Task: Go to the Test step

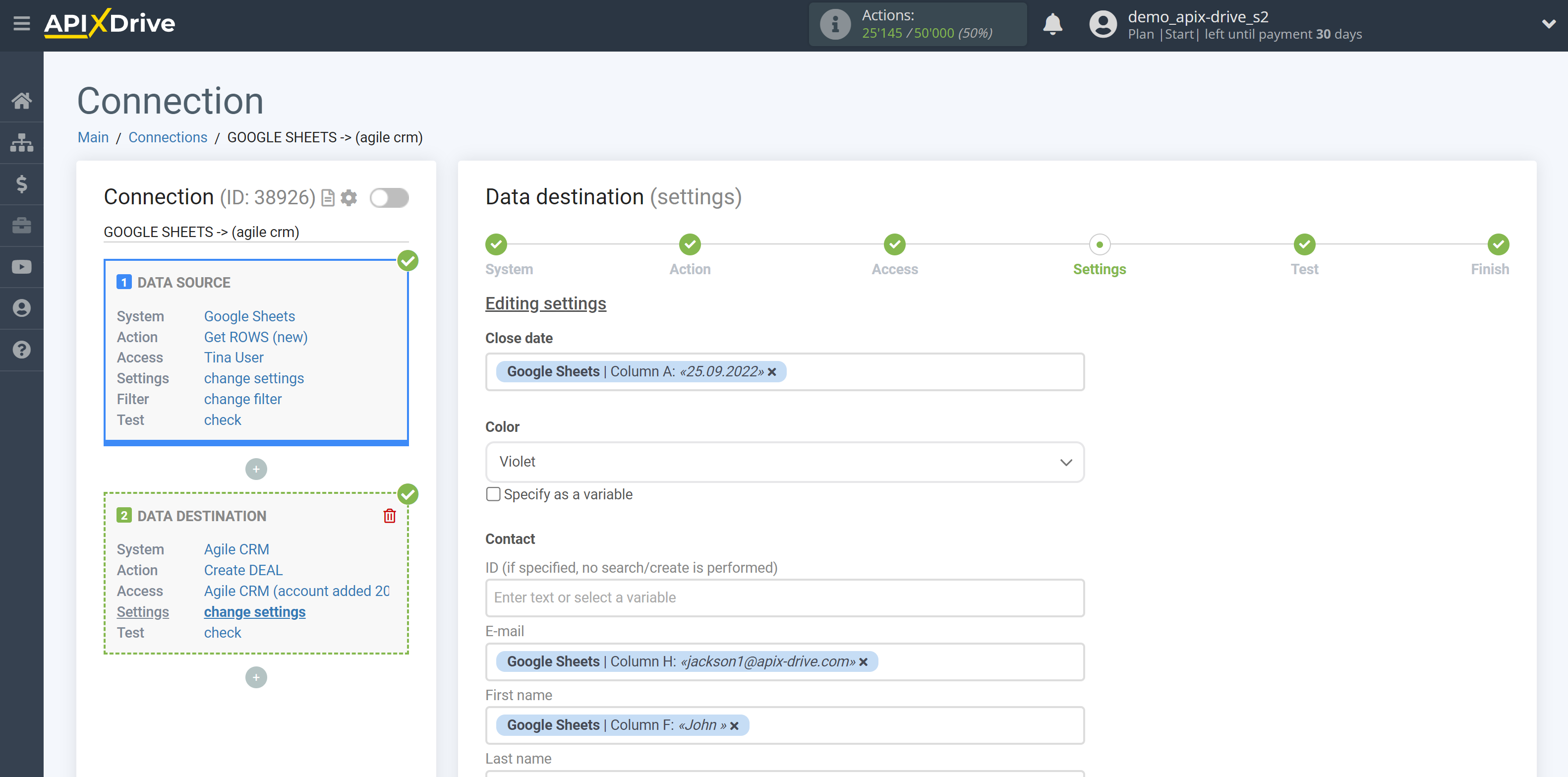Action: click(x=1304, y=245)
